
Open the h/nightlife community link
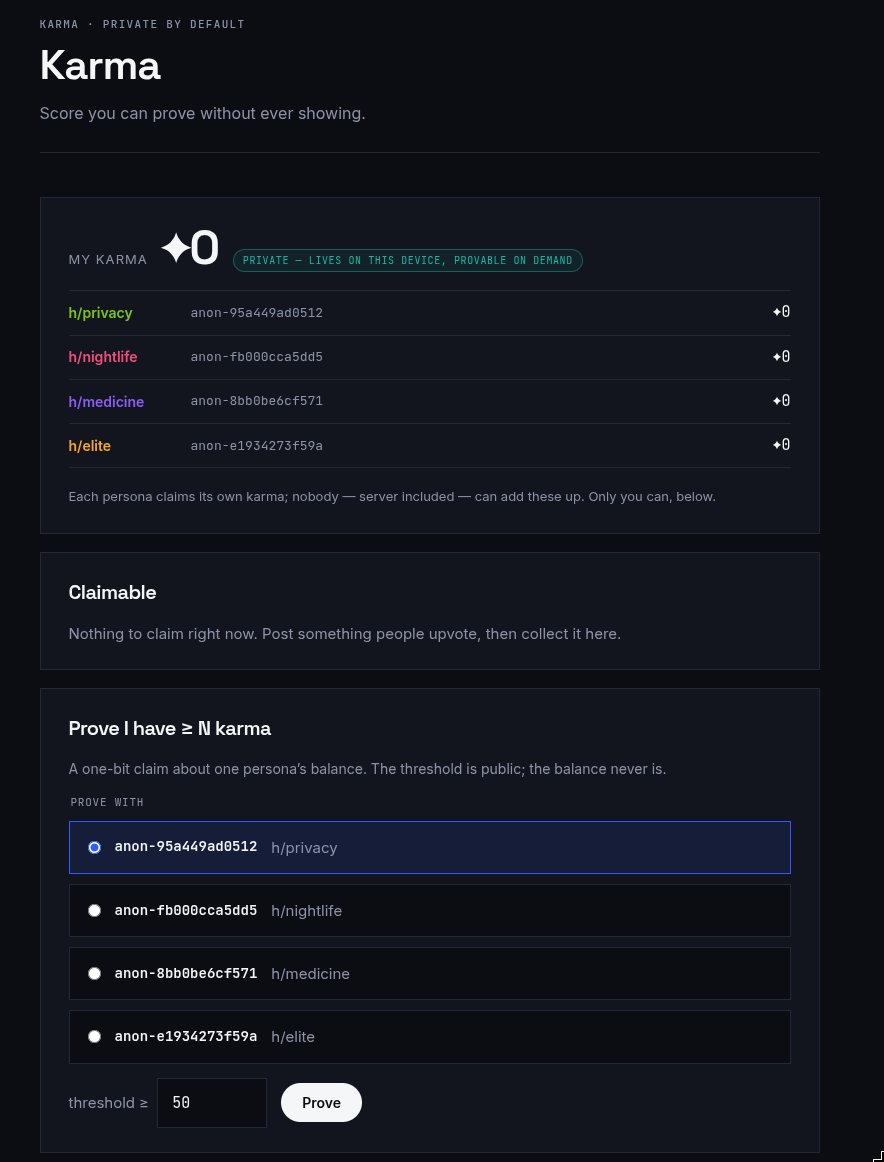(102, 357)
